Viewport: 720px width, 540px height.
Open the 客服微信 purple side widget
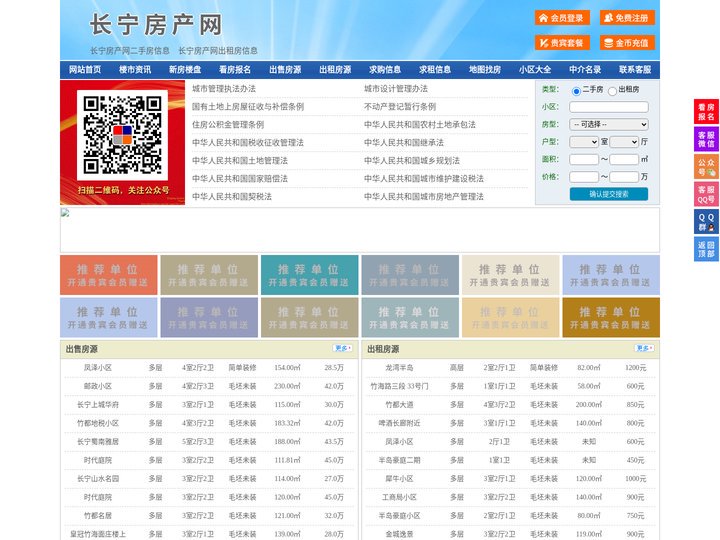point(706,139)
